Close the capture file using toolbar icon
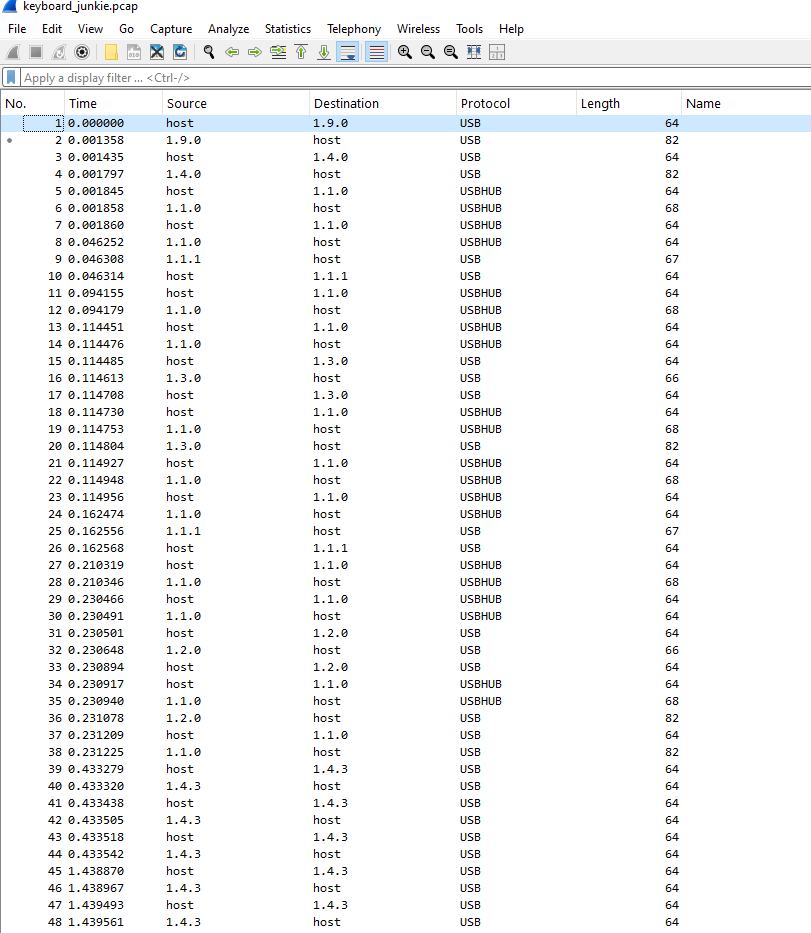Image resolution: width=811 pixels, height=933 pixels. tap(157, 52)
